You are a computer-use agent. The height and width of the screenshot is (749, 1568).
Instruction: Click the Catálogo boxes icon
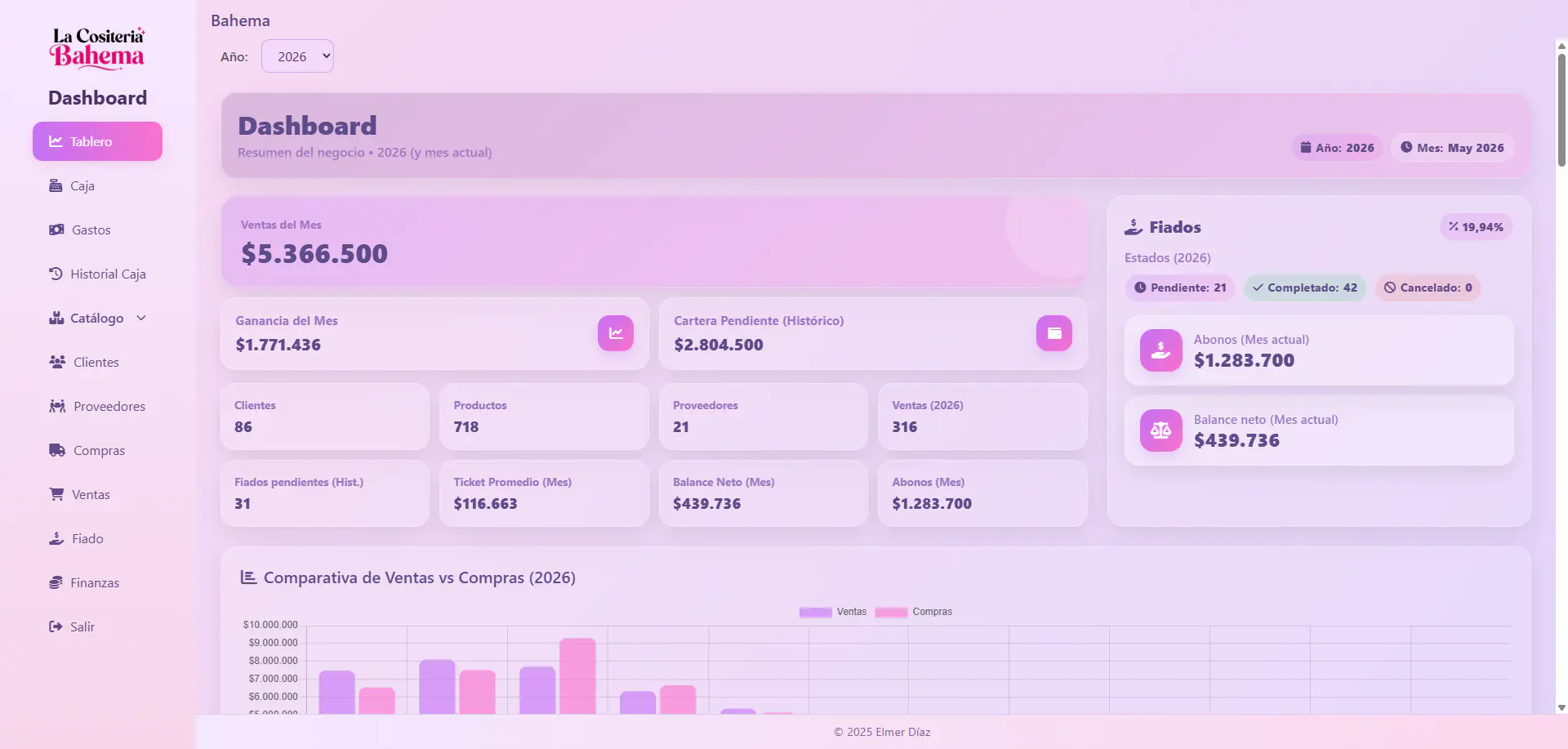[56, 318]
